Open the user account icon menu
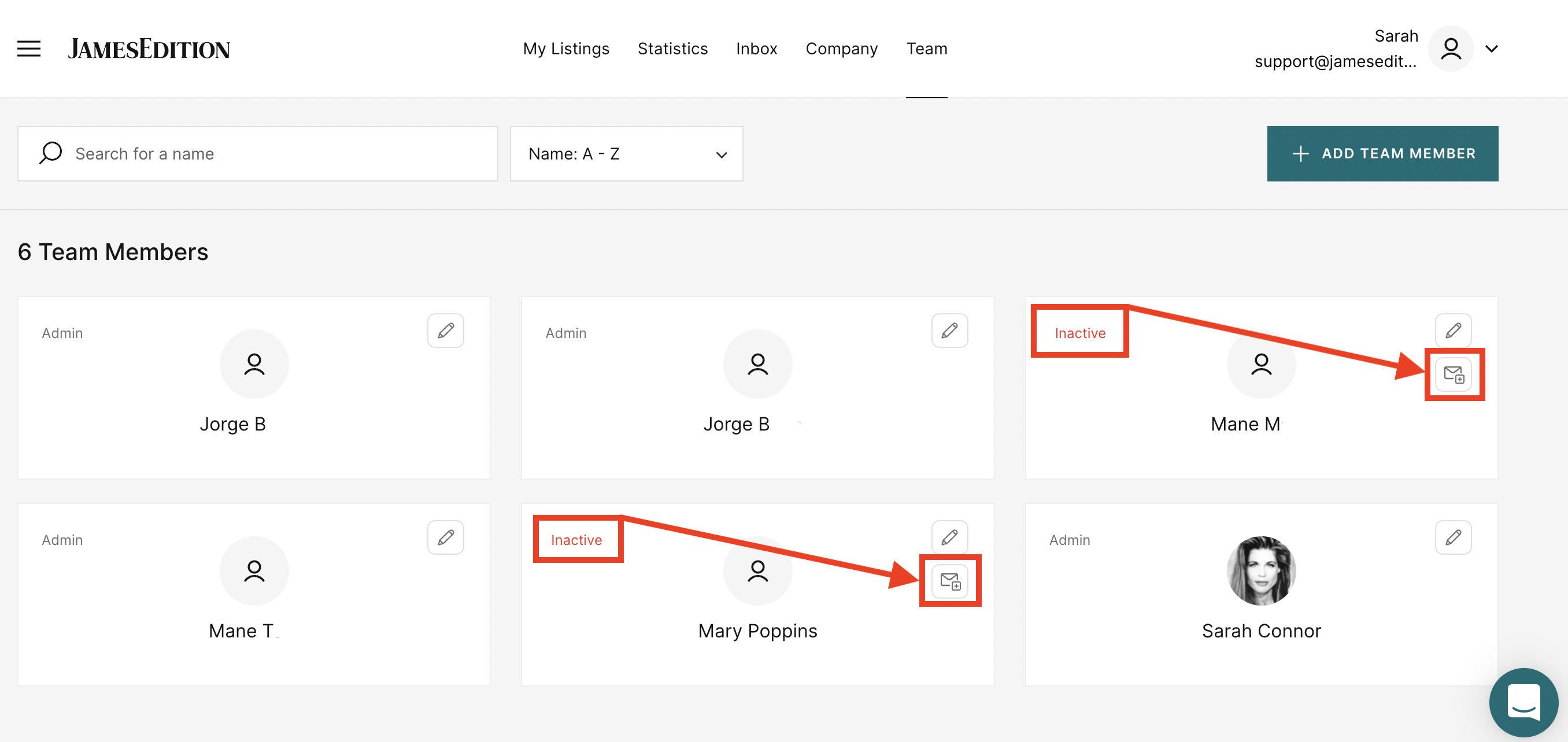Image resolution: width=1568 pixels, height=742 pixels. point(1451,49)
